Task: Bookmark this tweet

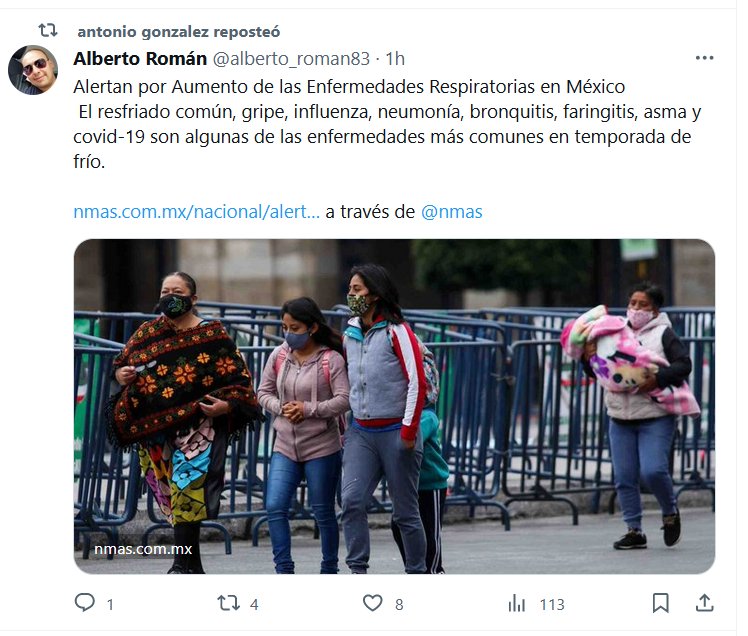Action: pos(661,603)
